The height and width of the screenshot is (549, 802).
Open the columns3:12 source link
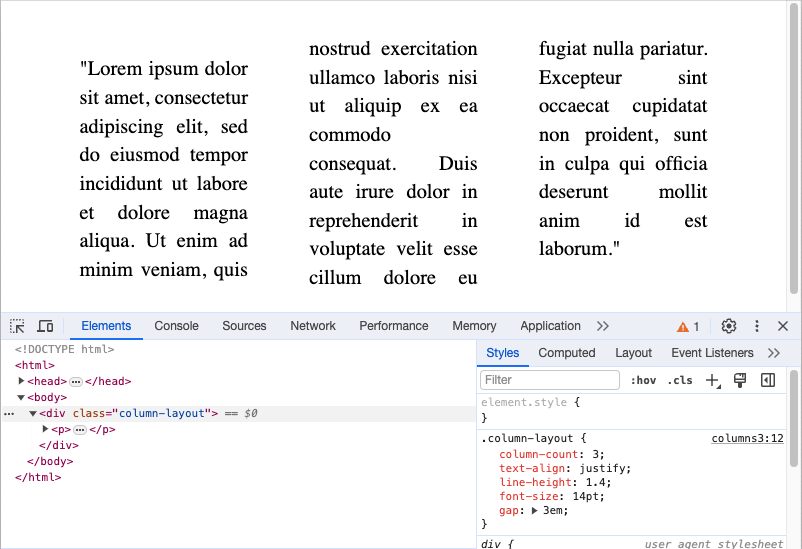(x=747, y=439)
